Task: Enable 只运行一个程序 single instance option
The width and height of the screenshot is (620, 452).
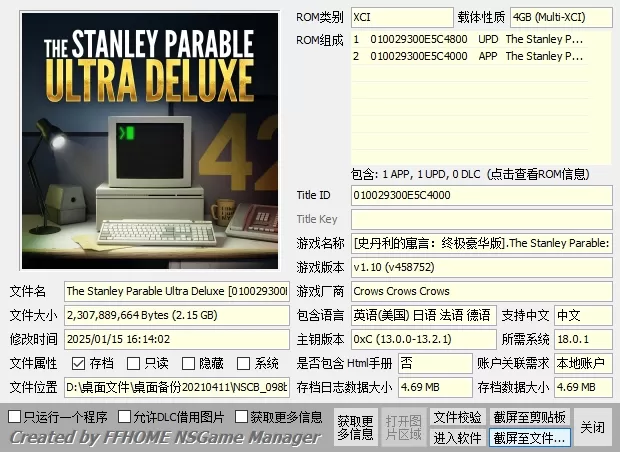Action: click(x=15, y=416)
